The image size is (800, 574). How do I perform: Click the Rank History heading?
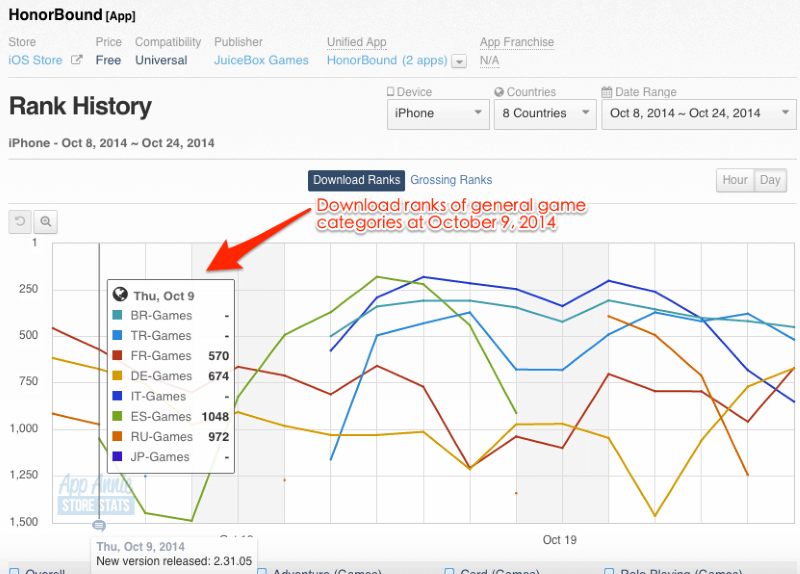80,106
